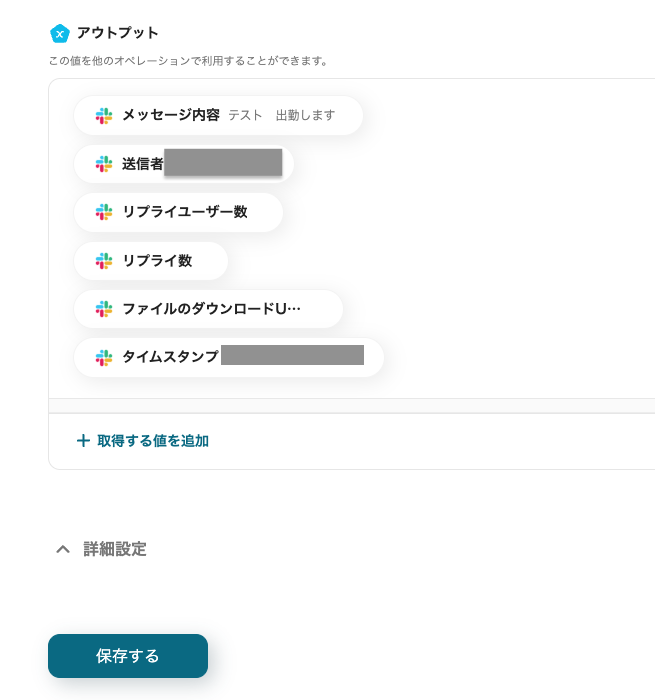
Task: Click Slack icon beside メッセージ内容
Action: (104, 116)
